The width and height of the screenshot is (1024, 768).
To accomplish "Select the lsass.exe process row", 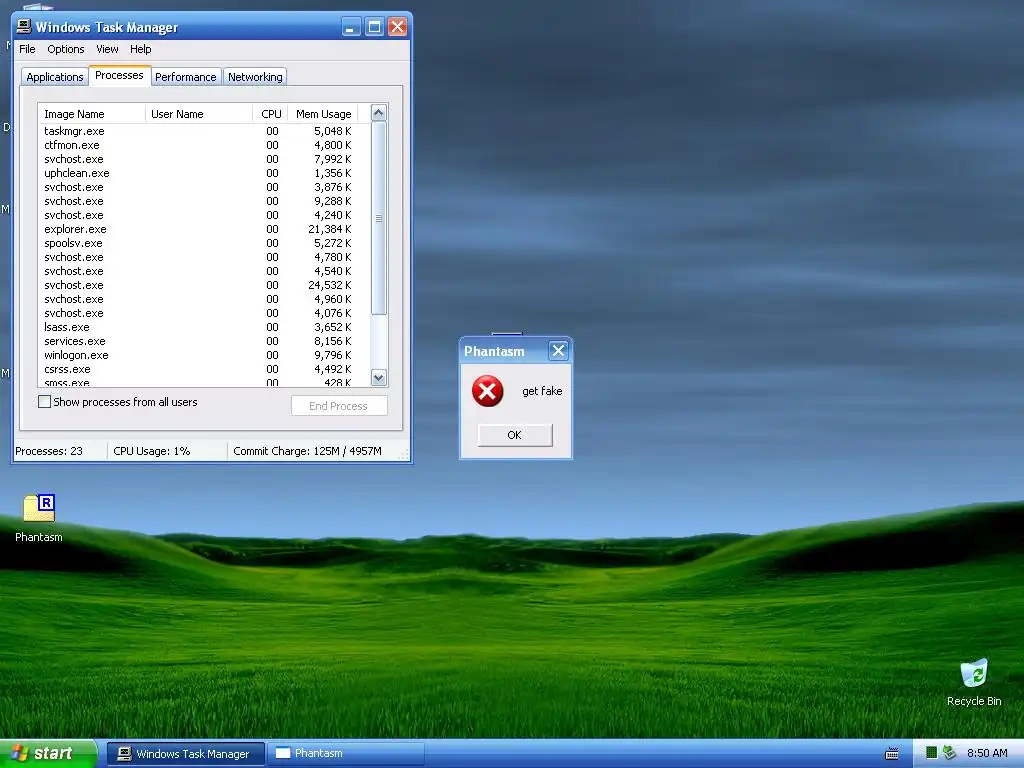I will coord(203,327).
